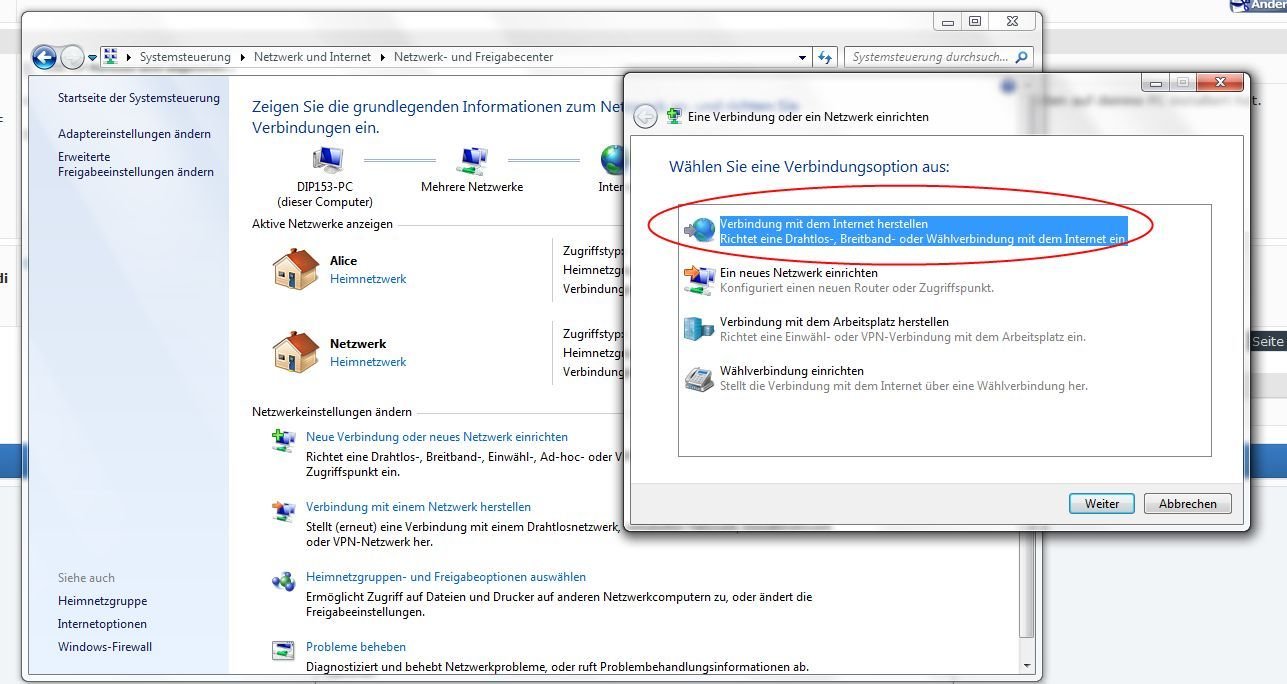Click the house icon for Netzwerk
1287x684 pixels.
(x=295, y=352)
